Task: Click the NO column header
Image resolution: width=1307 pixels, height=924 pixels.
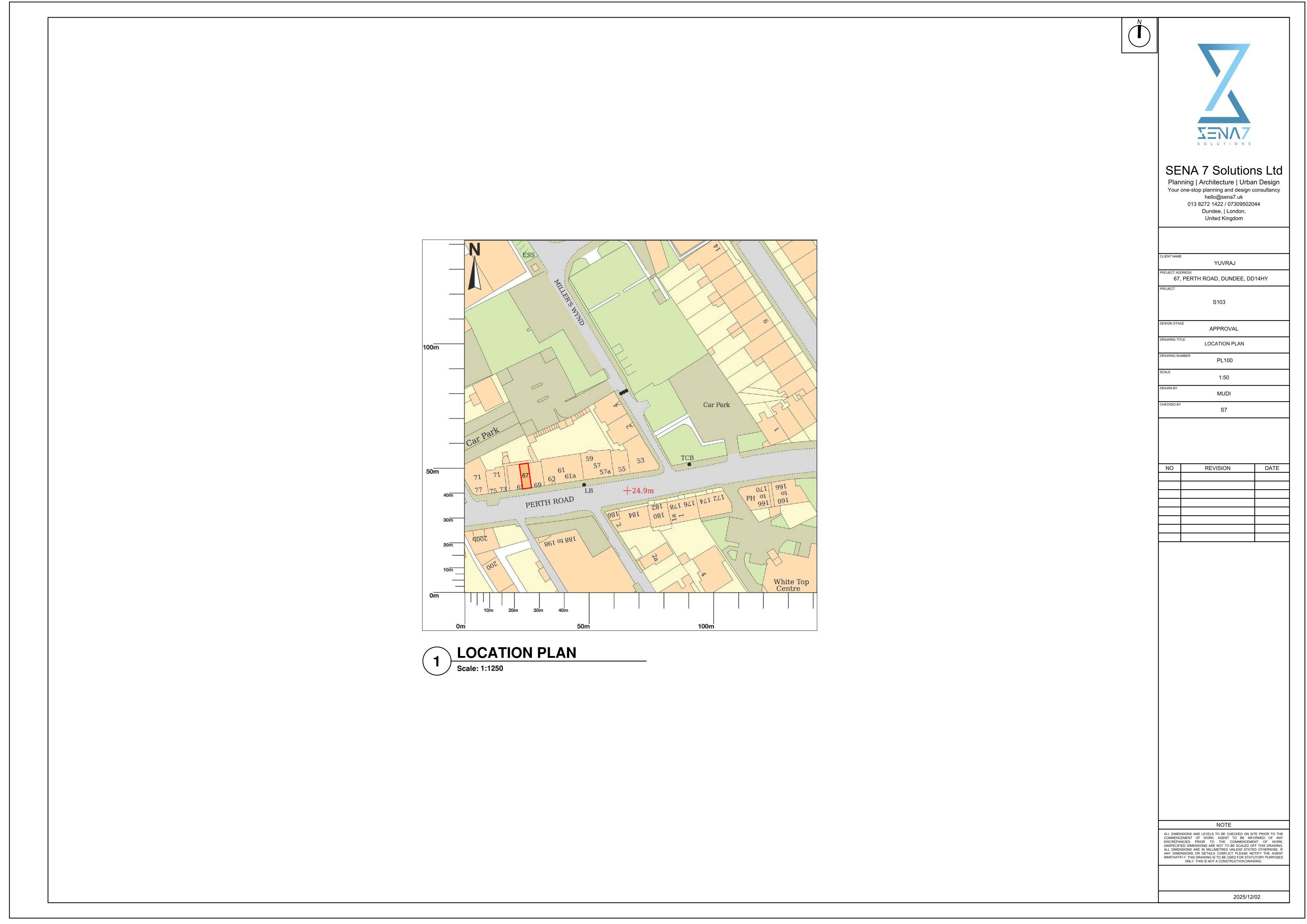Action: pyautogui.click(x=1169, y=468)
